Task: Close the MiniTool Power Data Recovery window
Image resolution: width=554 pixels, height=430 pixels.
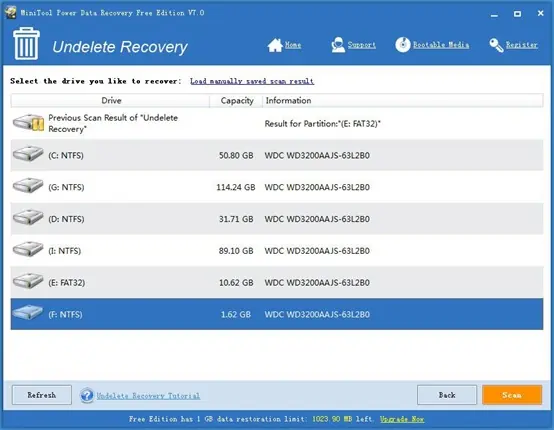Action: coord(541,13)
